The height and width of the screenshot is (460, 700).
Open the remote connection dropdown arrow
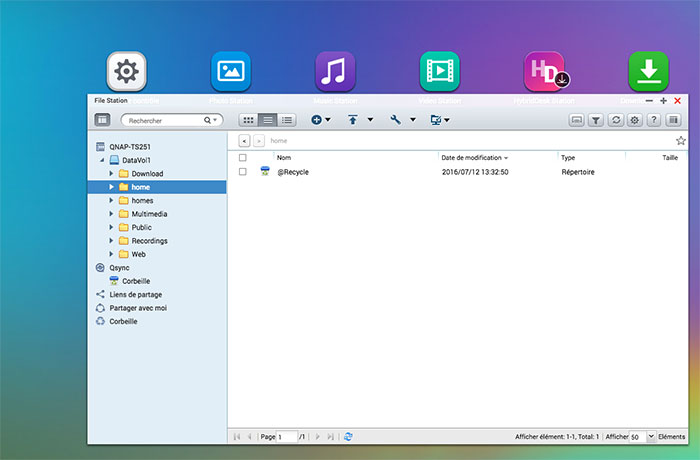pyautogui.click(x=447, y=120)
